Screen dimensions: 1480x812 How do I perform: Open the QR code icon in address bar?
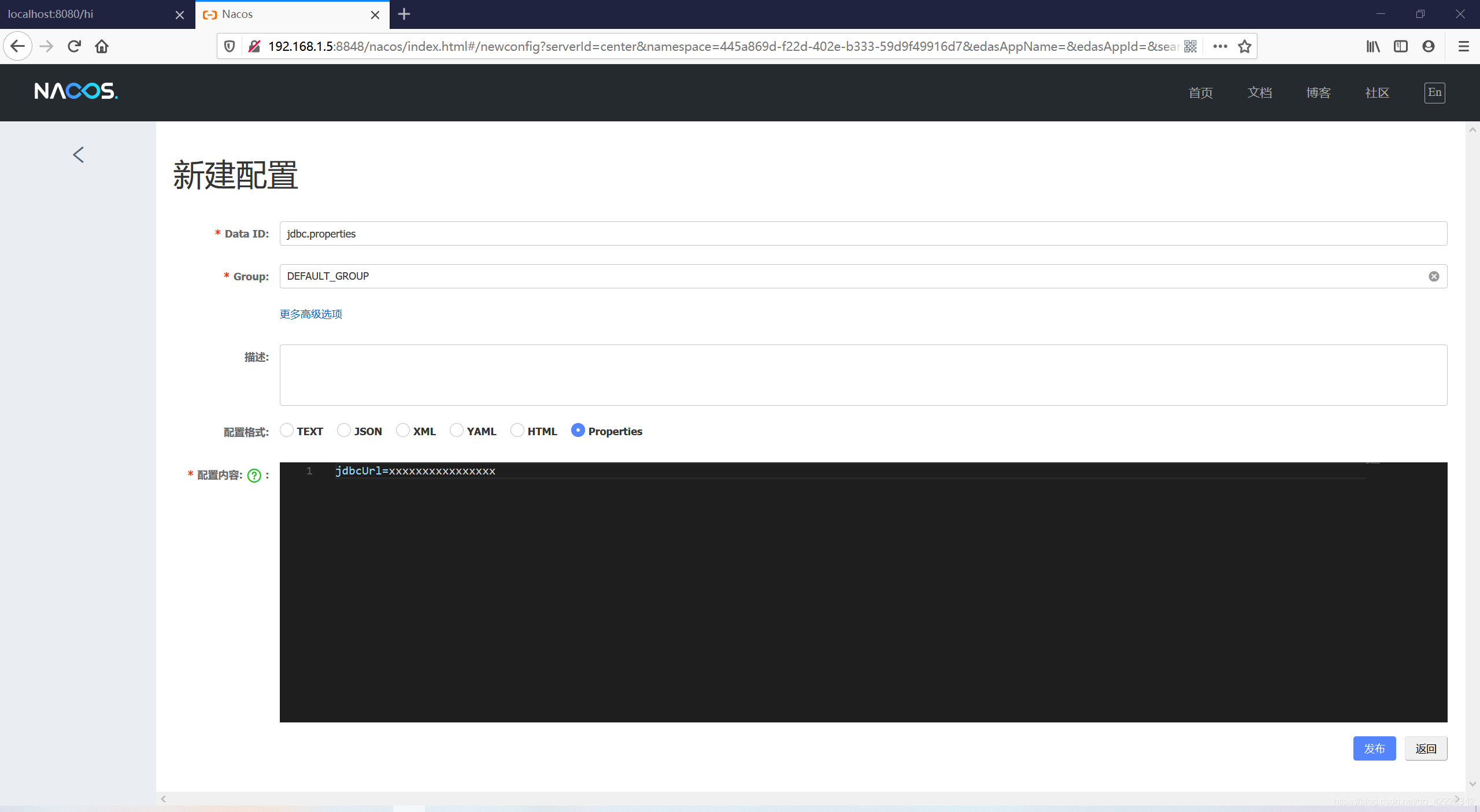click(x=1190, y=46)
